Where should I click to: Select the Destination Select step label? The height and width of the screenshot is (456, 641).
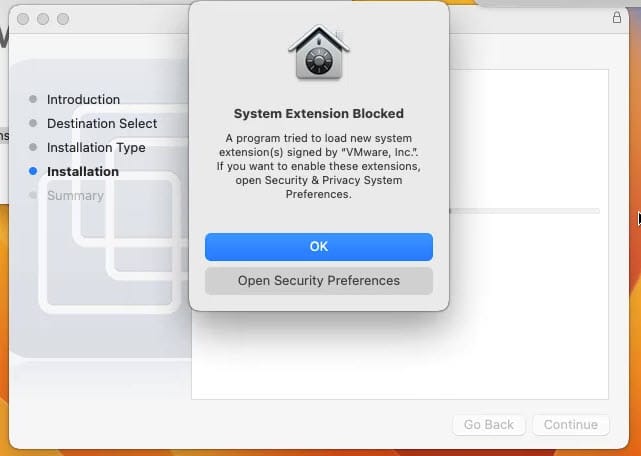pos(102,124)
